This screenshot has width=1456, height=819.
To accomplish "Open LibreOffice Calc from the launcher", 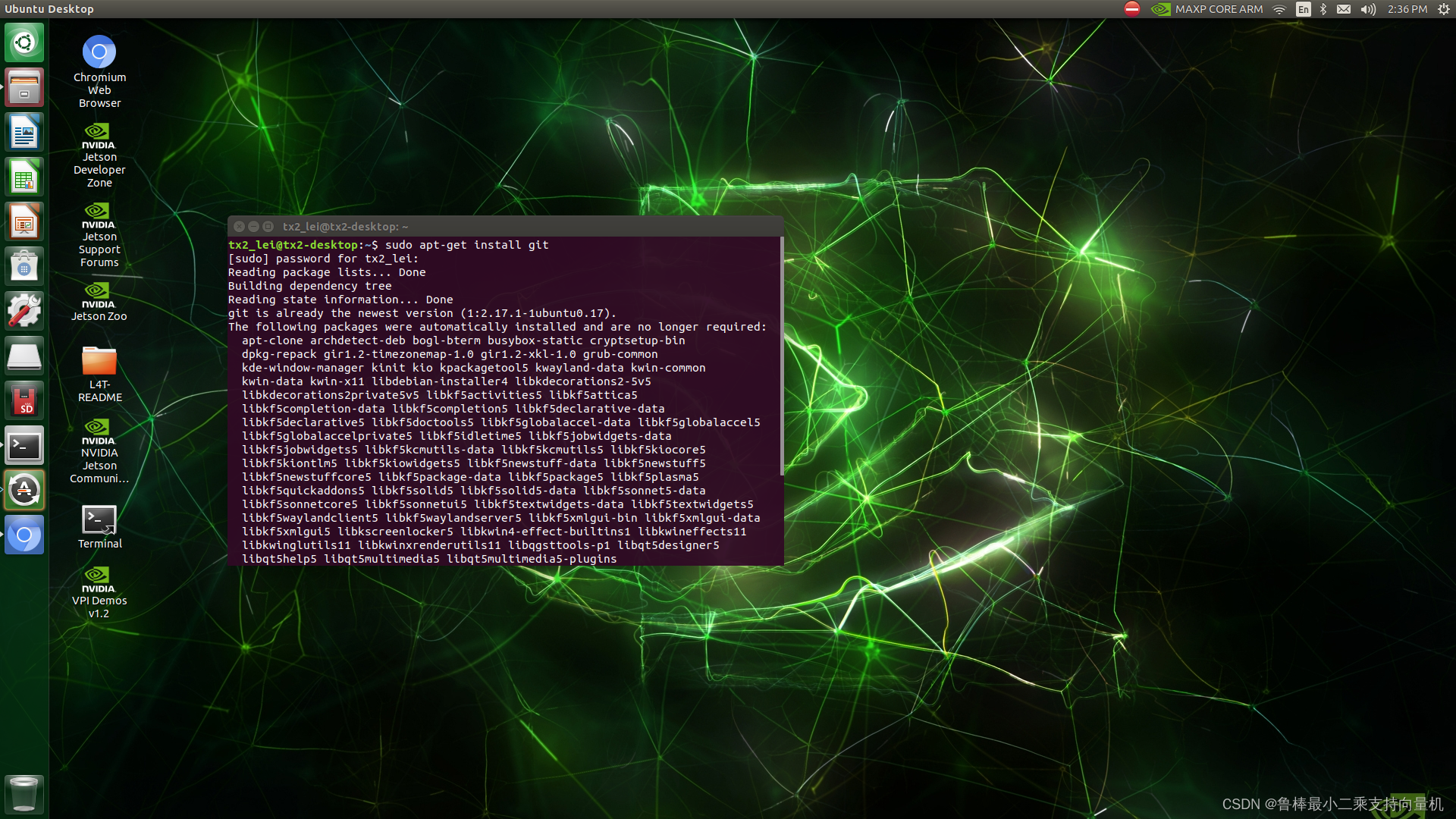I will coord(24,177).
